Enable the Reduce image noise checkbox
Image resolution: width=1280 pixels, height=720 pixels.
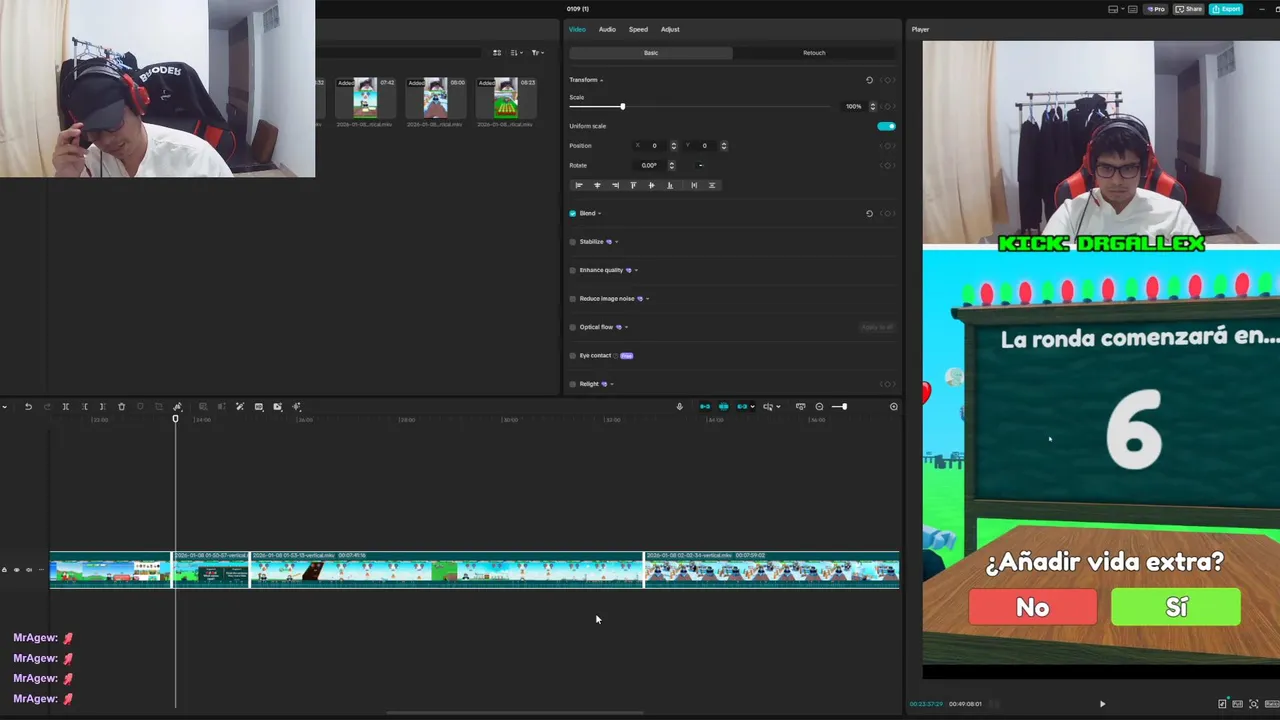573,298
